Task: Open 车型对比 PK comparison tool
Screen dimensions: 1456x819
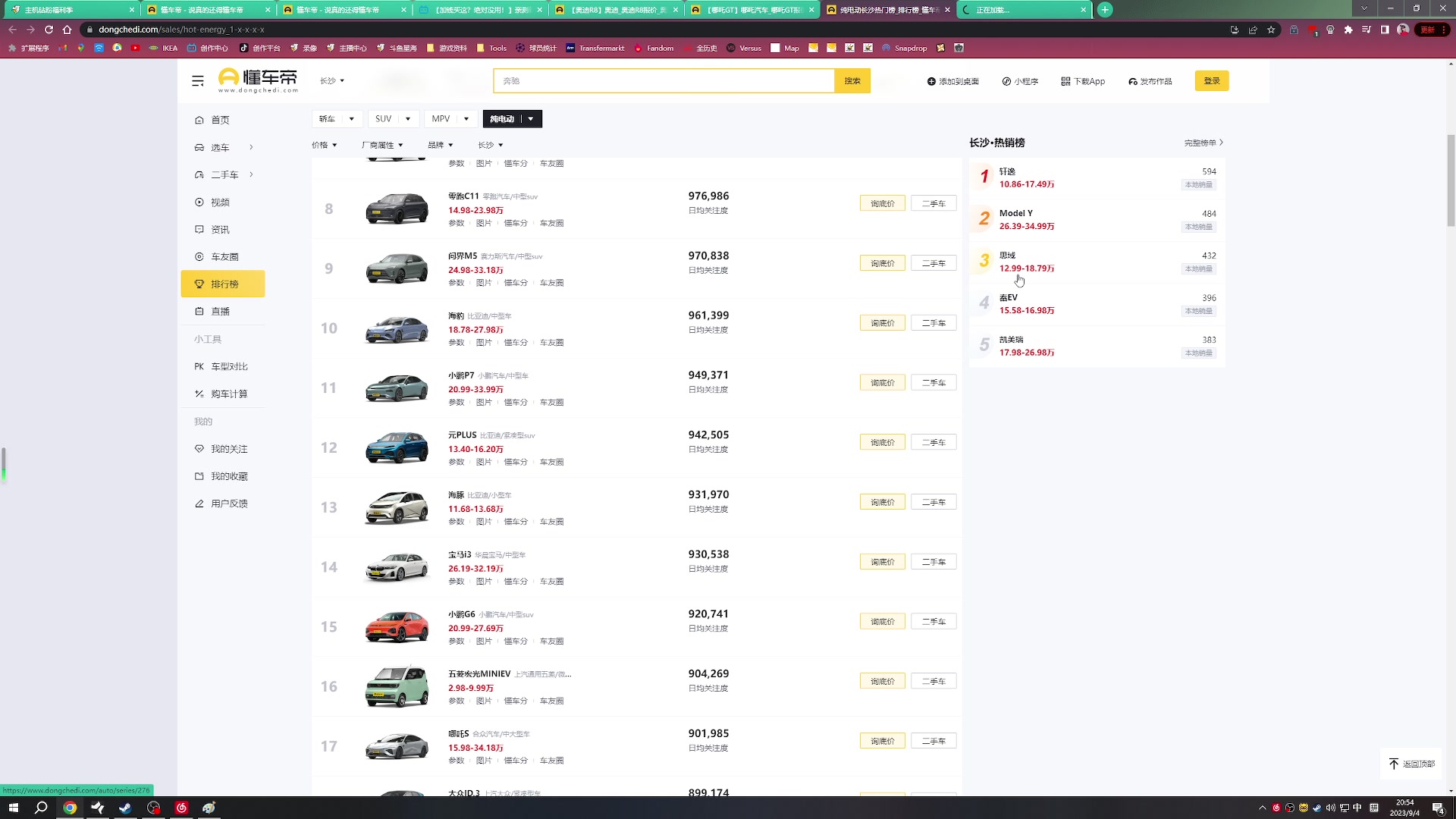Action: pos(229,366)
